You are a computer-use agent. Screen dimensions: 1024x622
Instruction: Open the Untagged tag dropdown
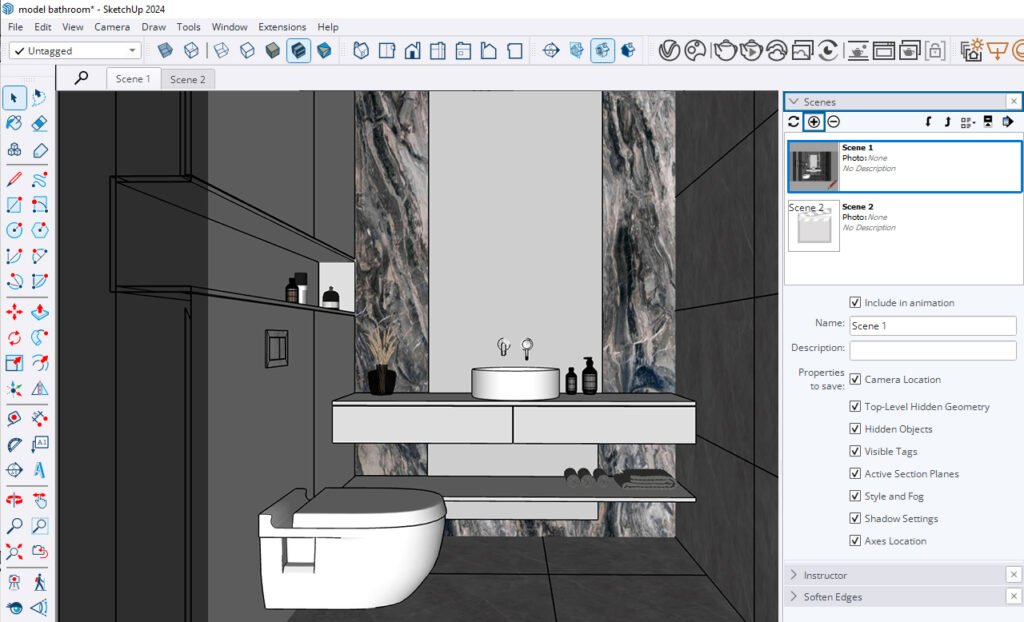point(75,51)
